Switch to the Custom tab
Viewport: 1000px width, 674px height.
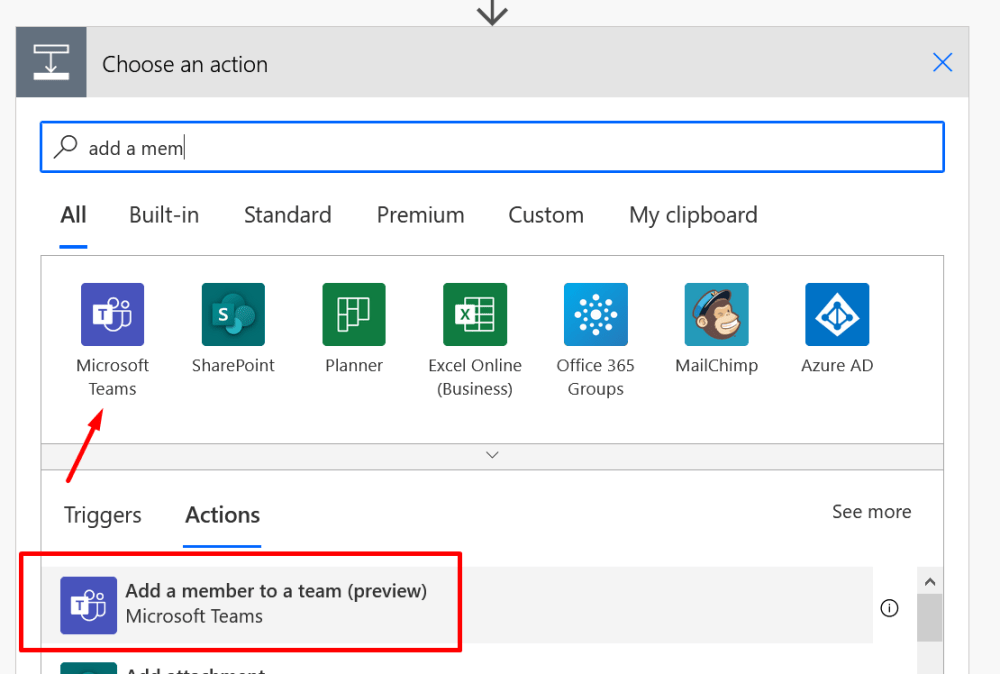coord(546,214)
